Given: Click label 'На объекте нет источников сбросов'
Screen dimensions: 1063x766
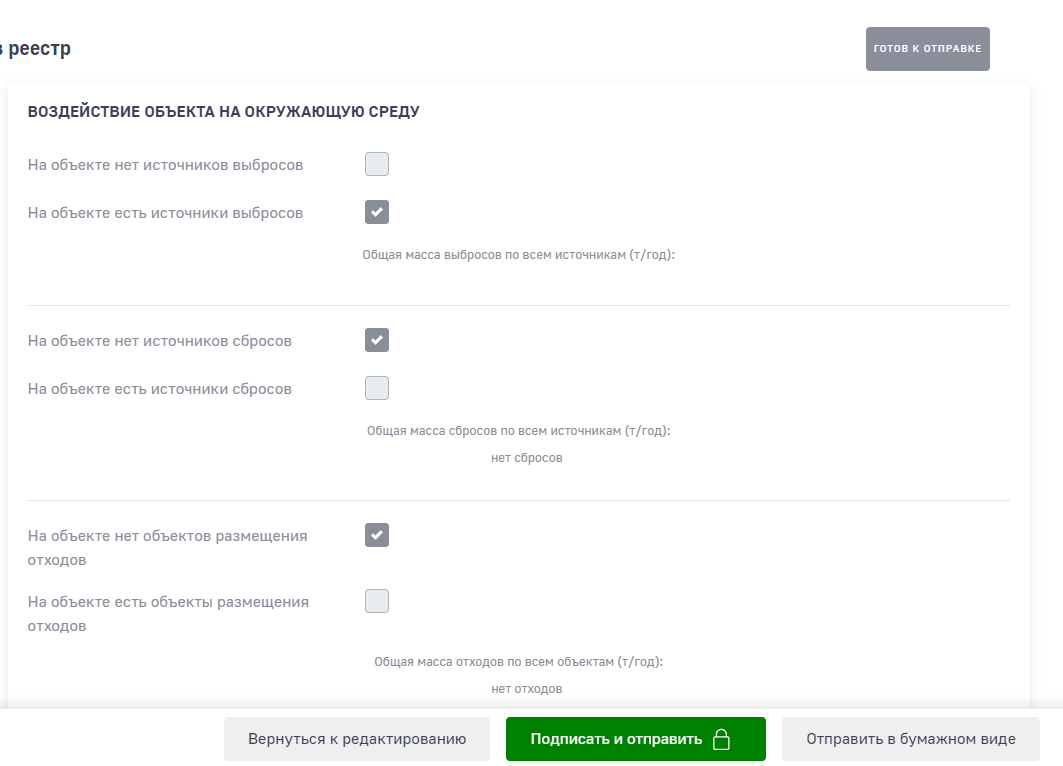Looking at the screenshot, I should click(160, 341).
